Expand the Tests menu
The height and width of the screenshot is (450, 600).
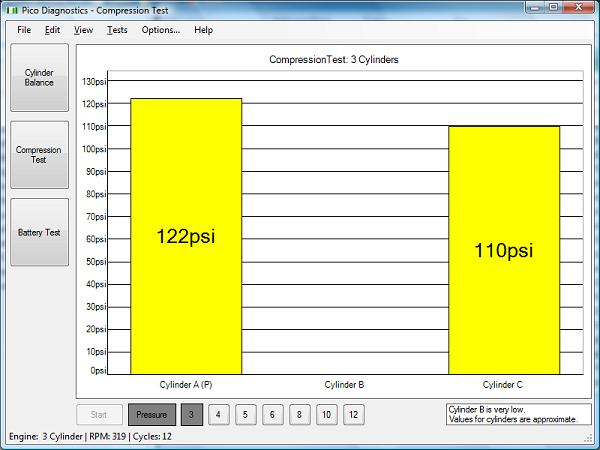tap(117, 30)
